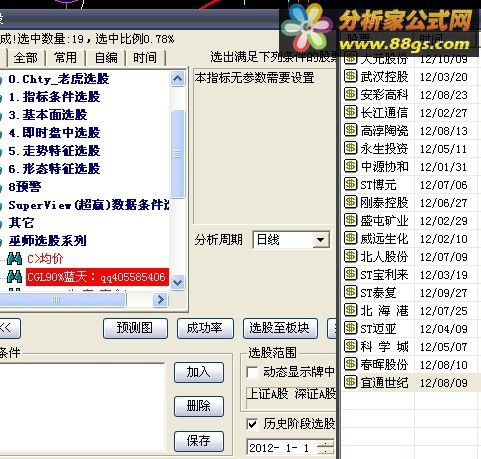Select the 8预警 tree folder

[25, 187]
